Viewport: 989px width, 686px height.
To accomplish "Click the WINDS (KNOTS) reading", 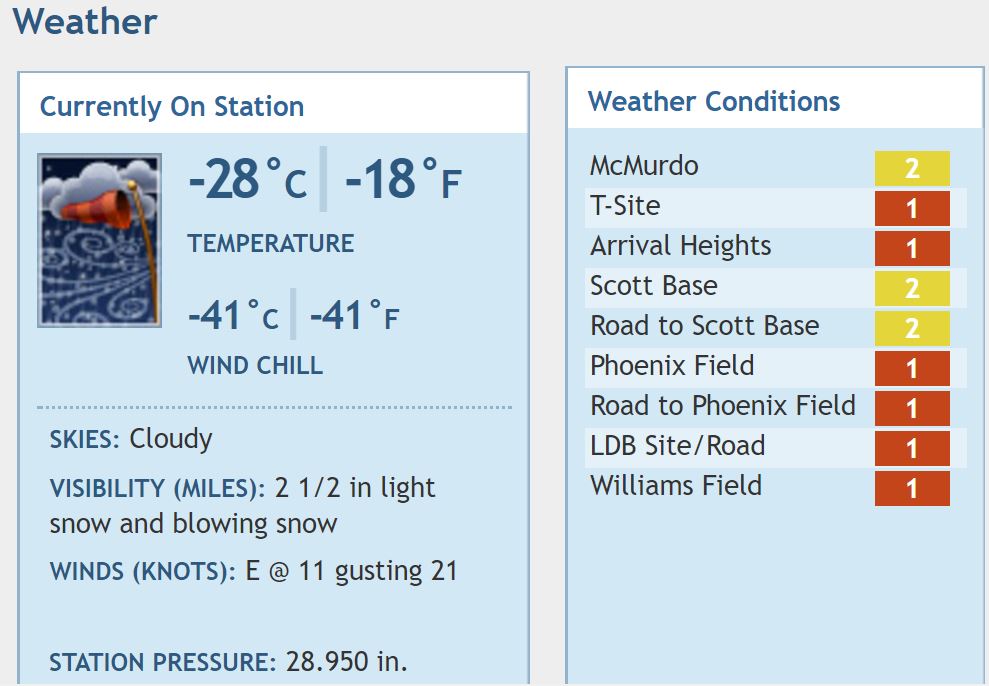I will (253, 572).
